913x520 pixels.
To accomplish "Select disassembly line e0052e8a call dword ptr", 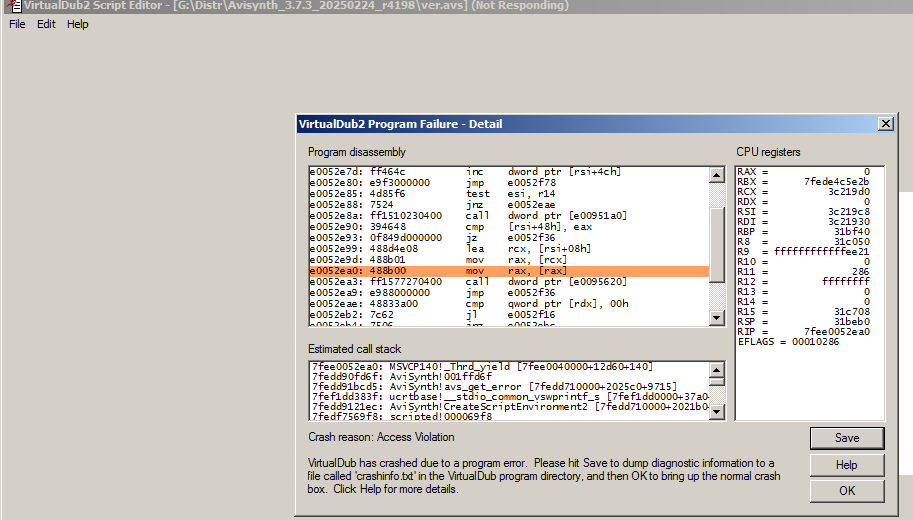I will click(509, 216).
